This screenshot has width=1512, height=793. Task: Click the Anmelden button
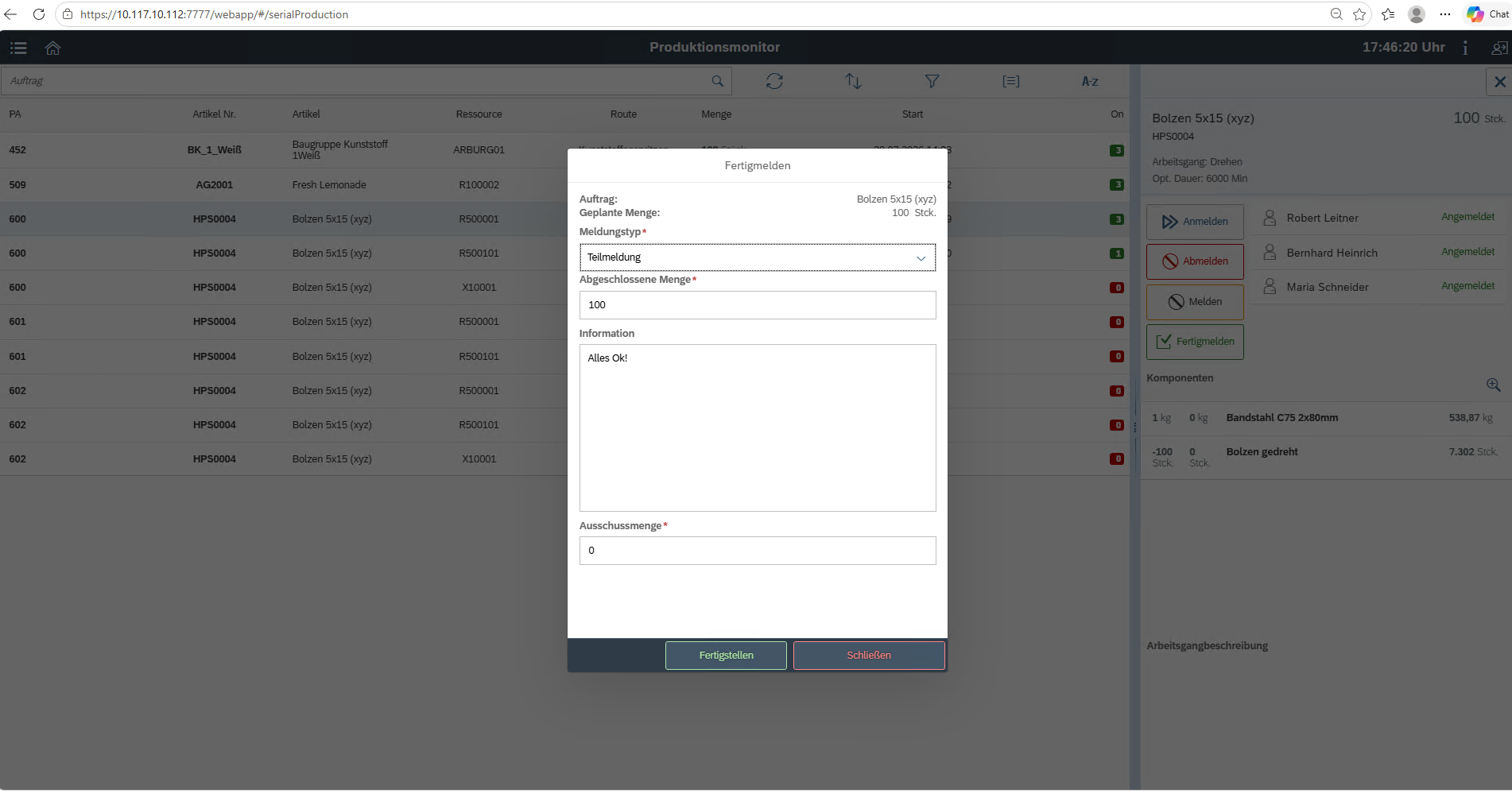[x=1195, y=222]
